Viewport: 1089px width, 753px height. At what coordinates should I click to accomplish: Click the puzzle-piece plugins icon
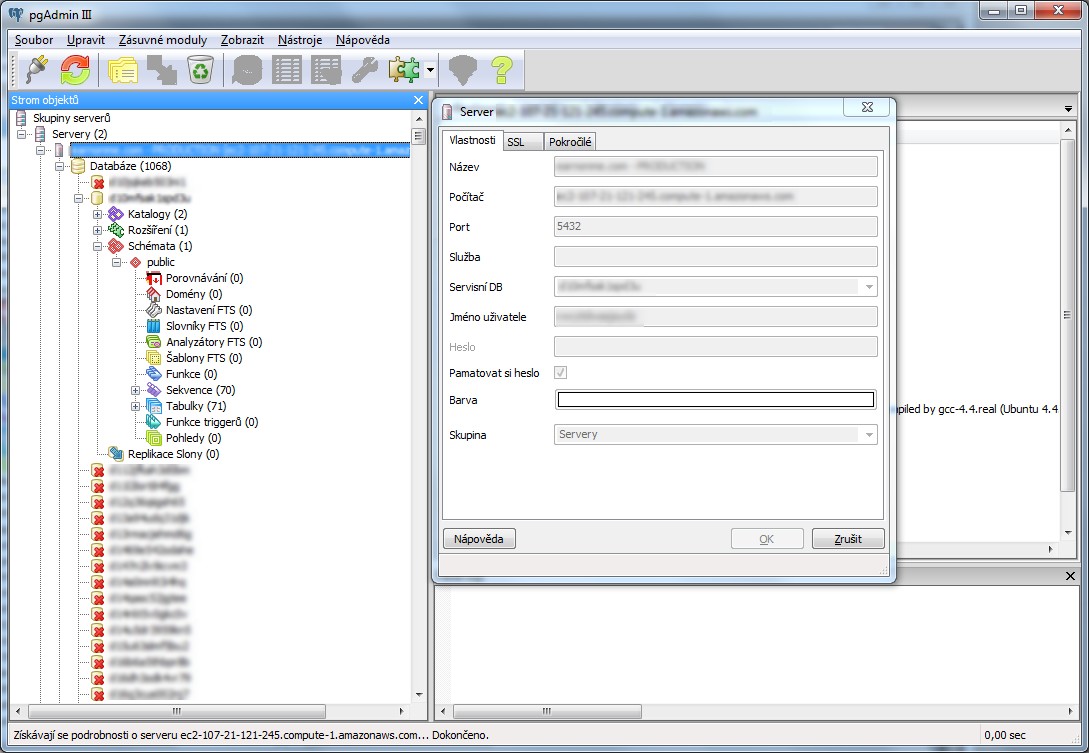(404, 69)
